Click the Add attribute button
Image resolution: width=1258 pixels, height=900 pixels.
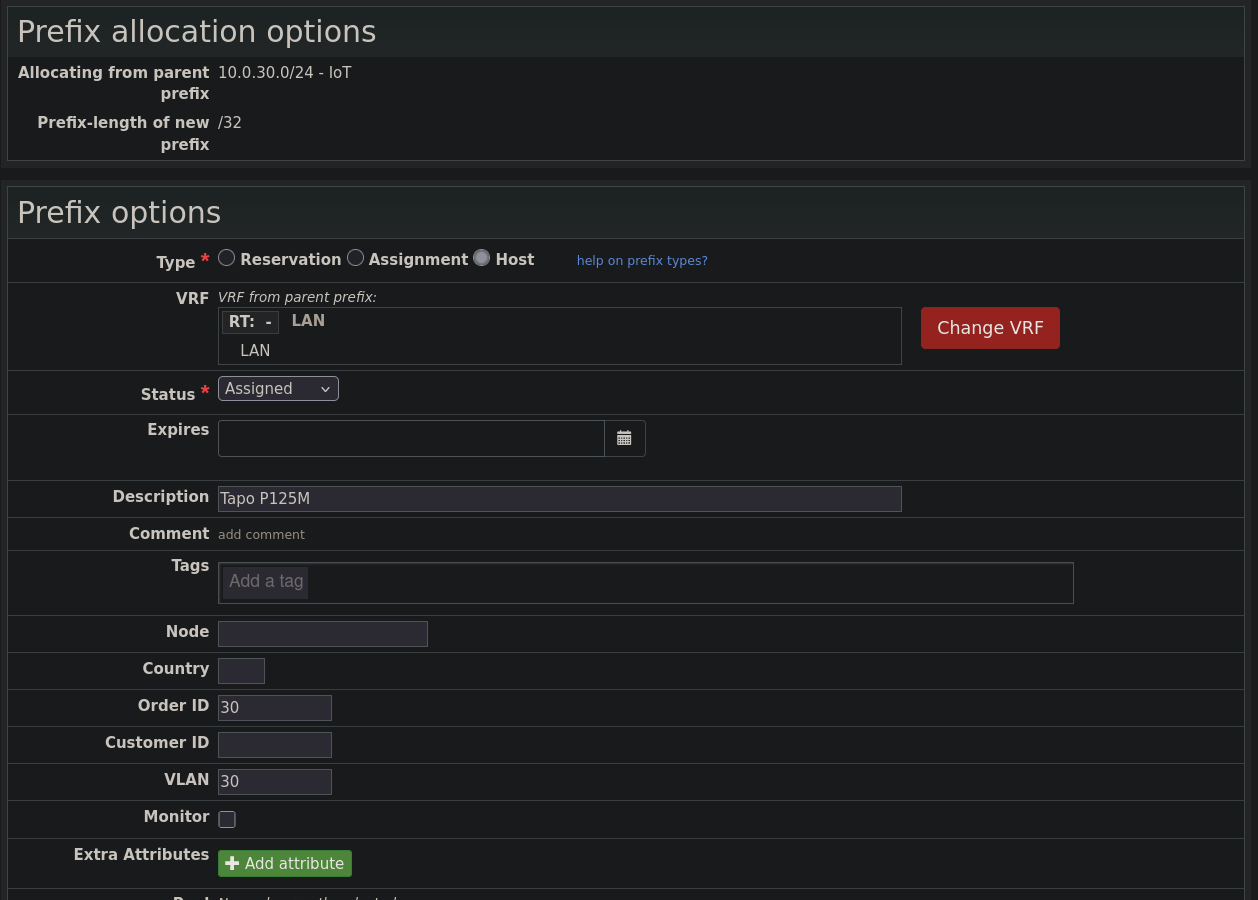click(285, 863)
